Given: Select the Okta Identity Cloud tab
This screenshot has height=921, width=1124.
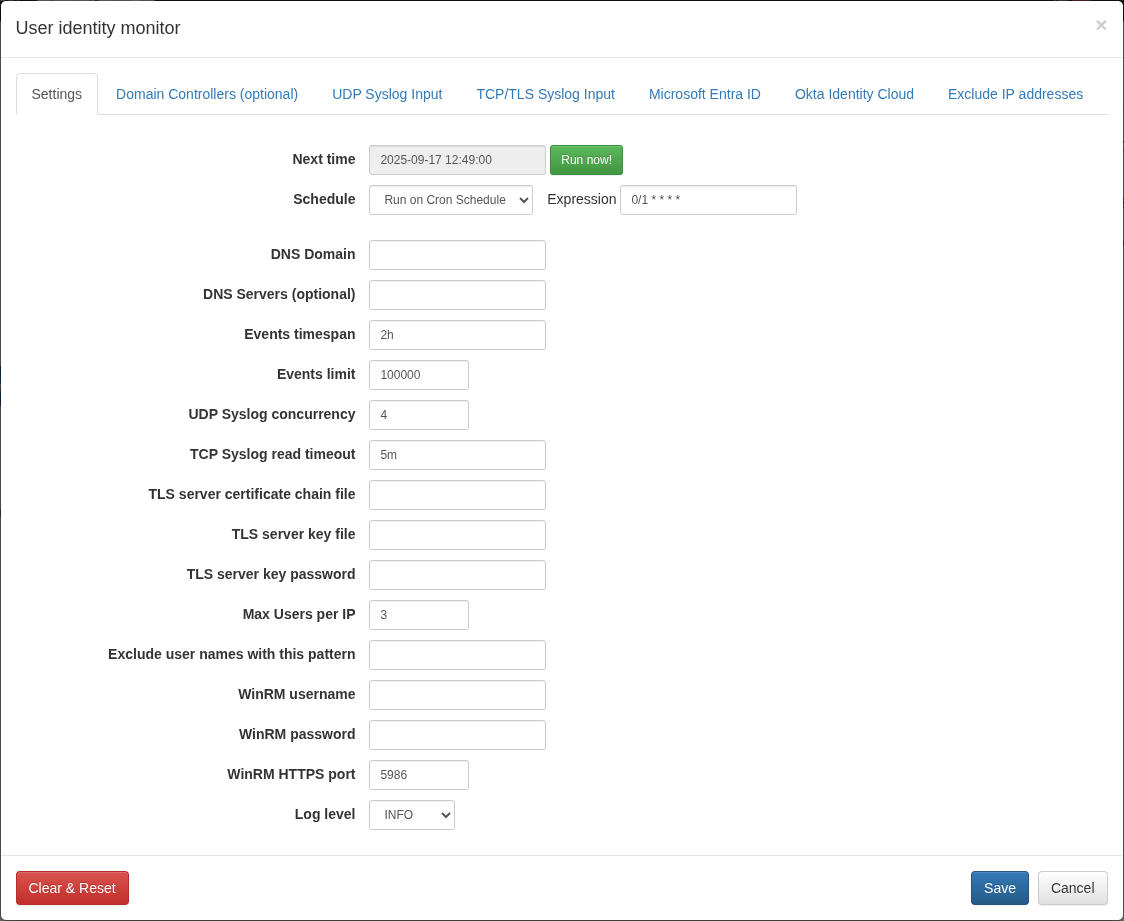Looking at the screenshot, I should pos(854,94).
